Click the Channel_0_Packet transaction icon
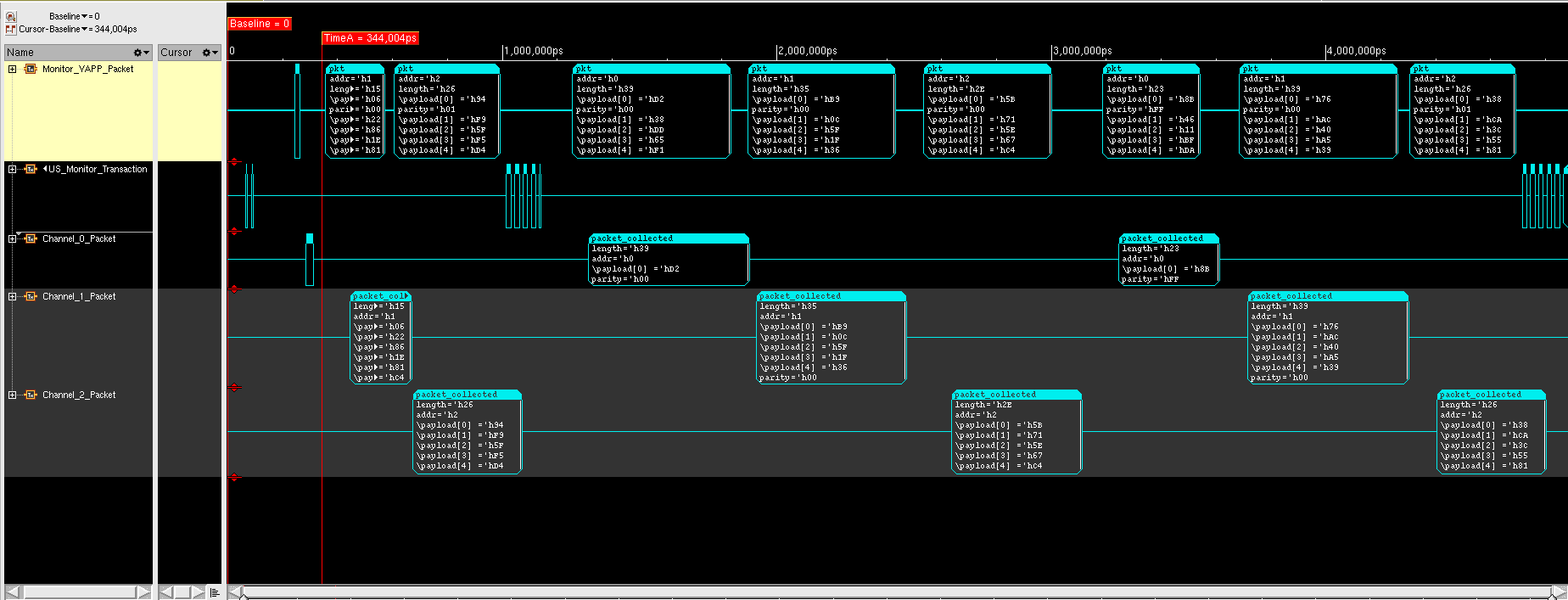Viewport: 1568px width, 600px height. 31,239
